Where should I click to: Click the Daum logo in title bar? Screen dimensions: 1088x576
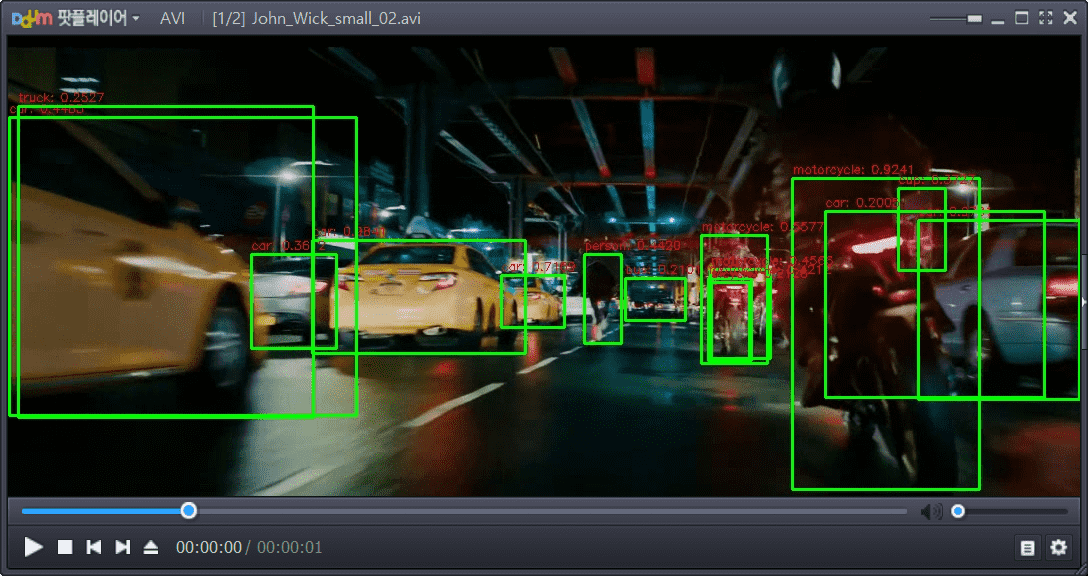pyautogui.click(x=32, y=18)
